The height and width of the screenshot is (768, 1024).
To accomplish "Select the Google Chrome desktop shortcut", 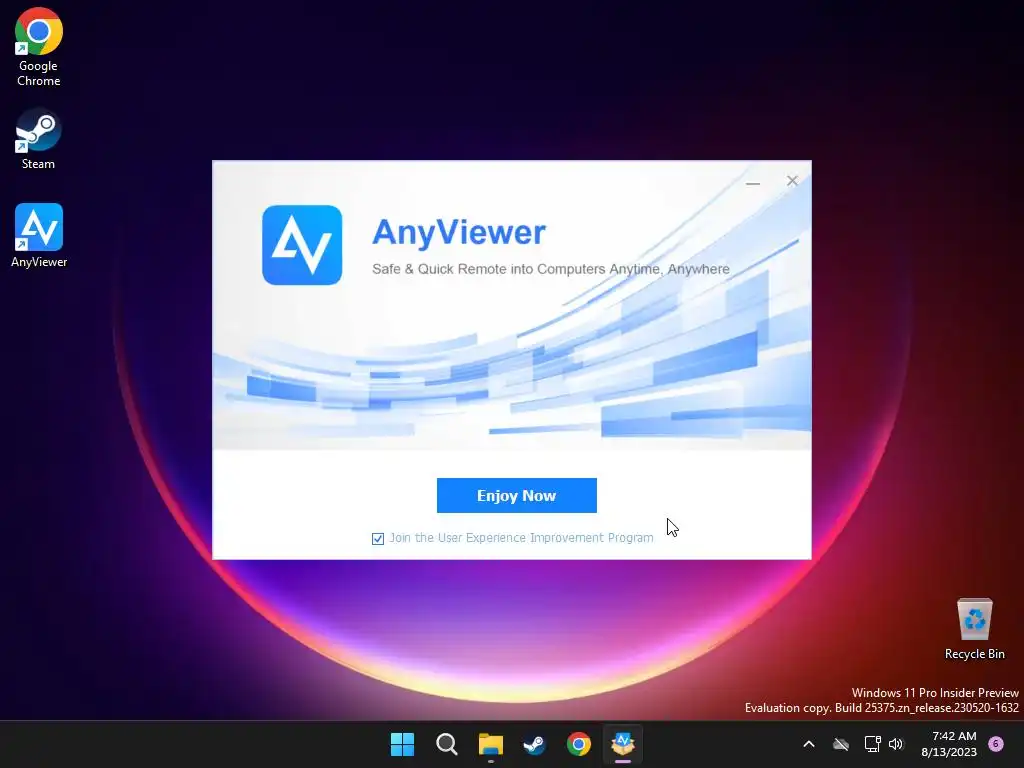I will (39, 48).
